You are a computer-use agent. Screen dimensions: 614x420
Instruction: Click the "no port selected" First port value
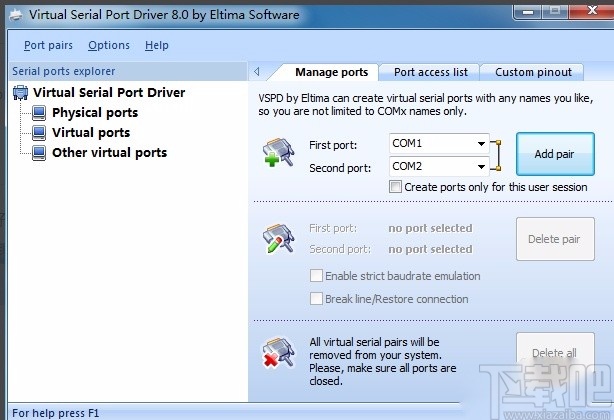[x=430, y=228]
